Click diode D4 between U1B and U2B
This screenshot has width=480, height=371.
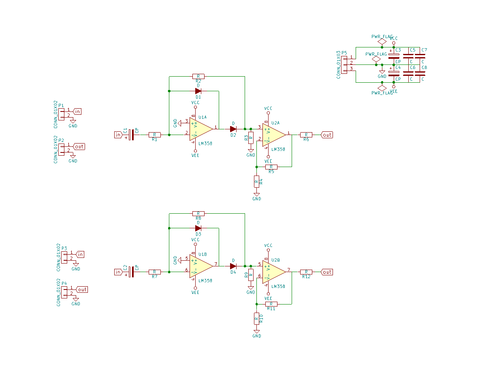[x=233, y=266]
